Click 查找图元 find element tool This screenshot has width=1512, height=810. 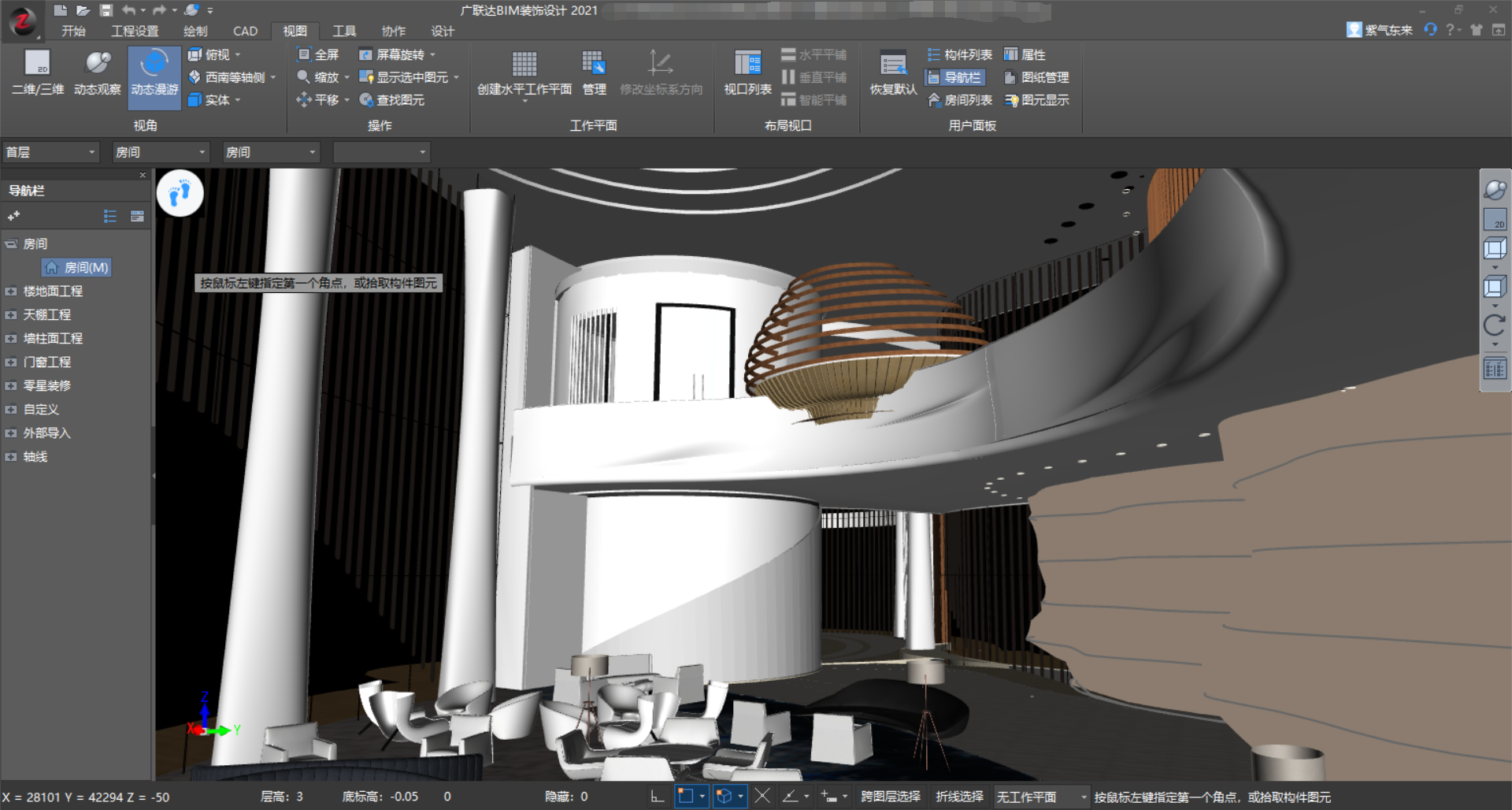coord(392,100)
